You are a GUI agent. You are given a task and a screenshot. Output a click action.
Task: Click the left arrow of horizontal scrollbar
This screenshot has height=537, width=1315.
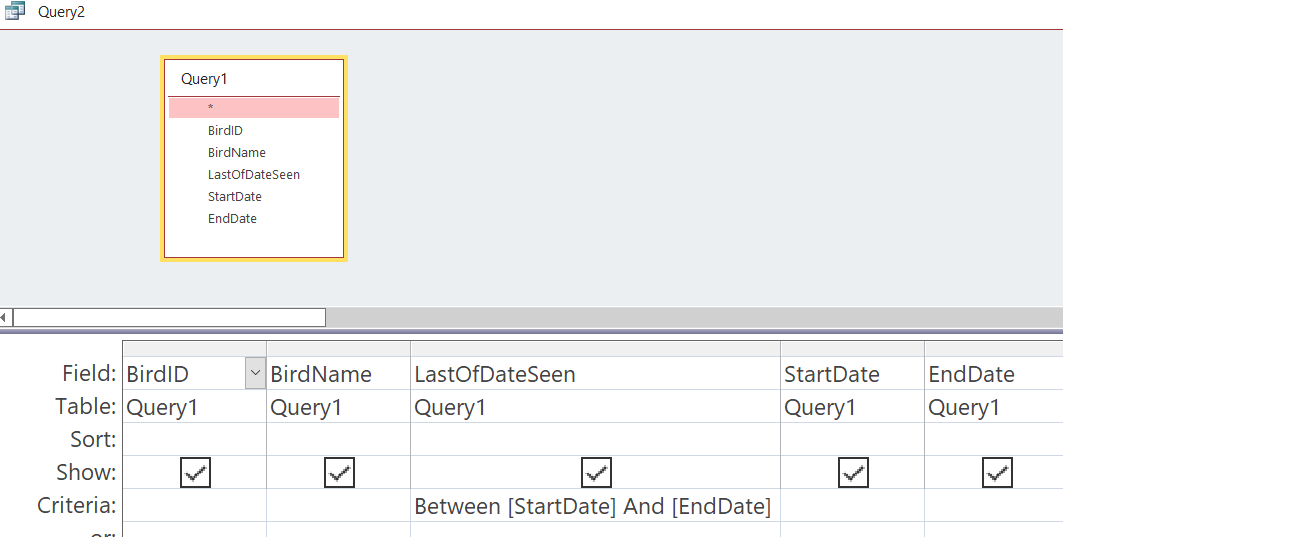5,318
